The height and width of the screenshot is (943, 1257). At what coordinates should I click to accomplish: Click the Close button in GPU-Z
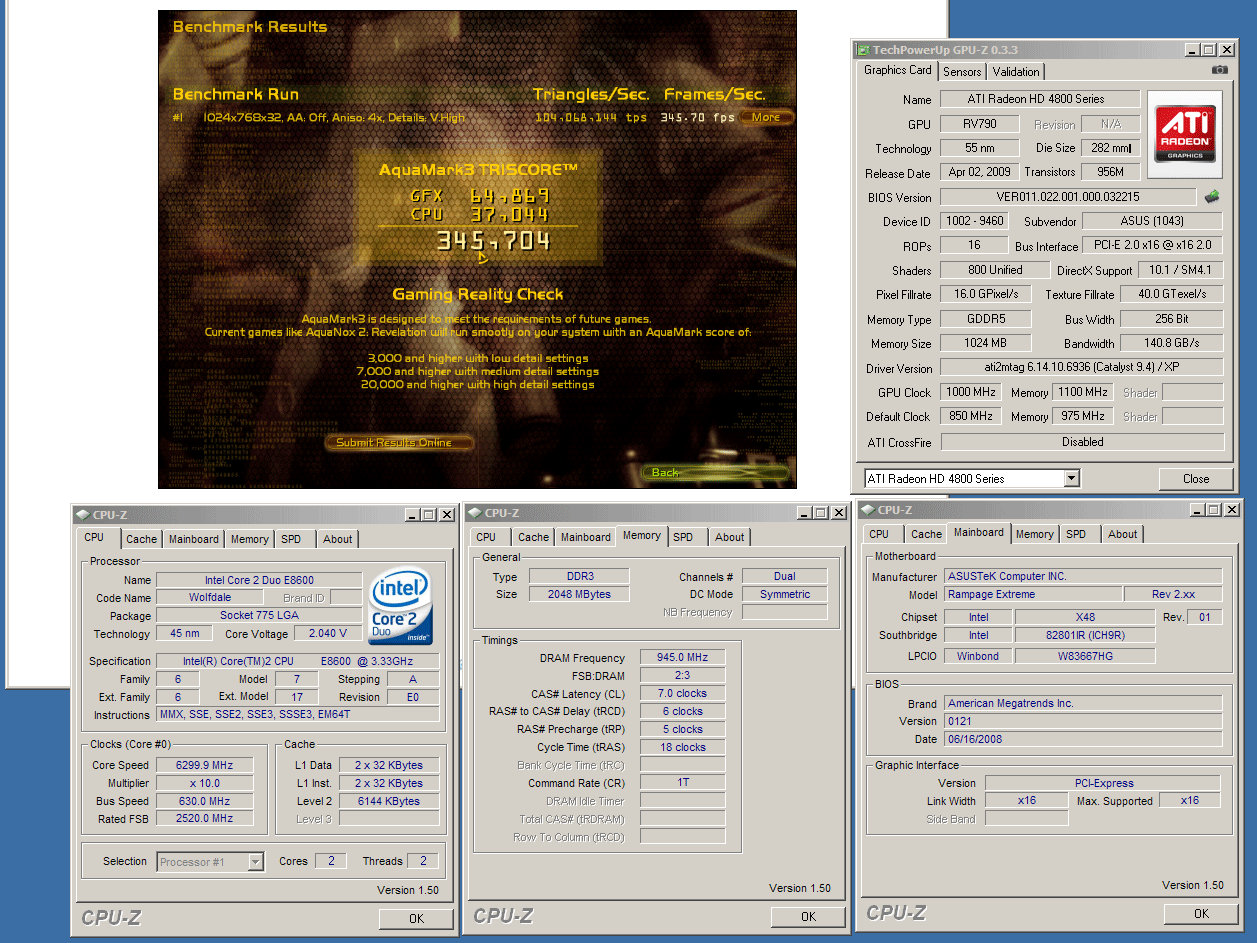[x=1196, y=479]
